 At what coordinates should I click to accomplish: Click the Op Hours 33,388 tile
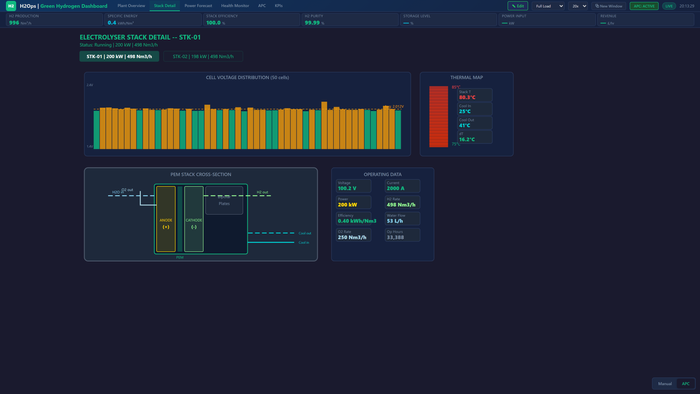402,235
